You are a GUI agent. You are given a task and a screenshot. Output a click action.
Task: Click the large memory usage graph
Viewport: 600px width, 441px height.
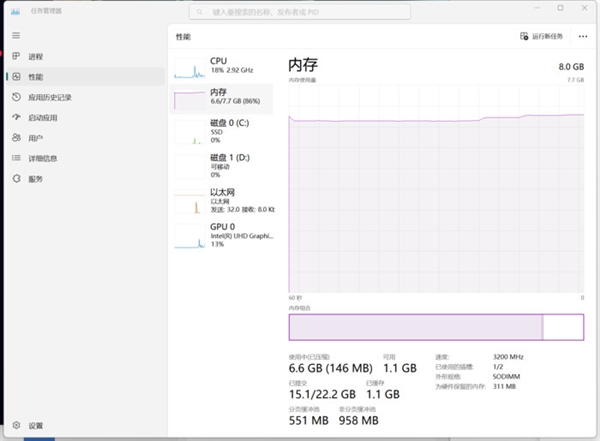tap(436, 189)
